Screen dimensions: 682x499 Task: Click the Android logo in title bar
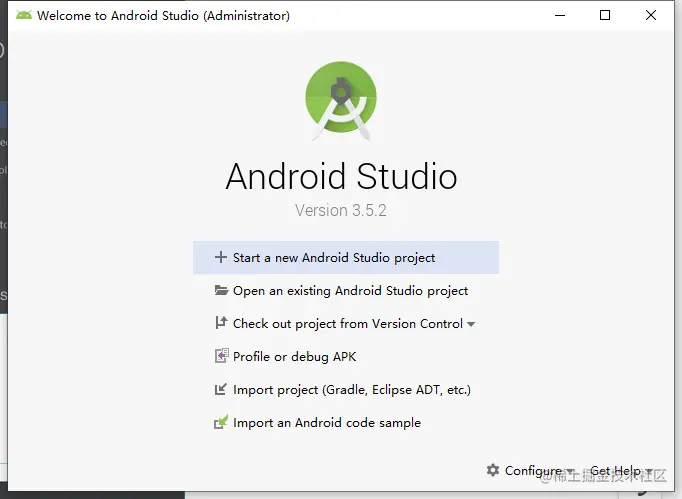(24, 15)
